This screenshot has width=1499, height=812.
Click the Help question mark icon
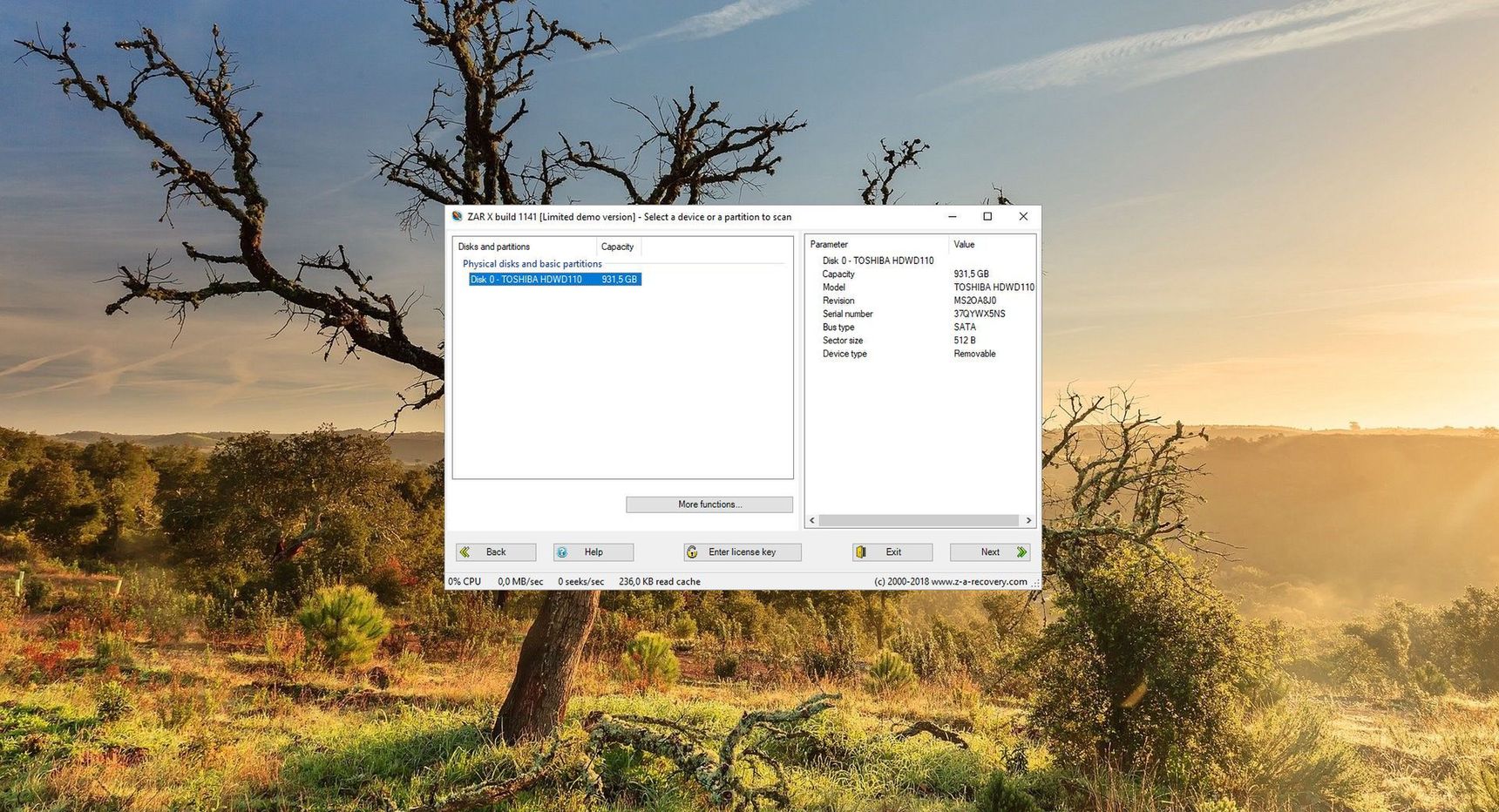[x=562, y=552]
